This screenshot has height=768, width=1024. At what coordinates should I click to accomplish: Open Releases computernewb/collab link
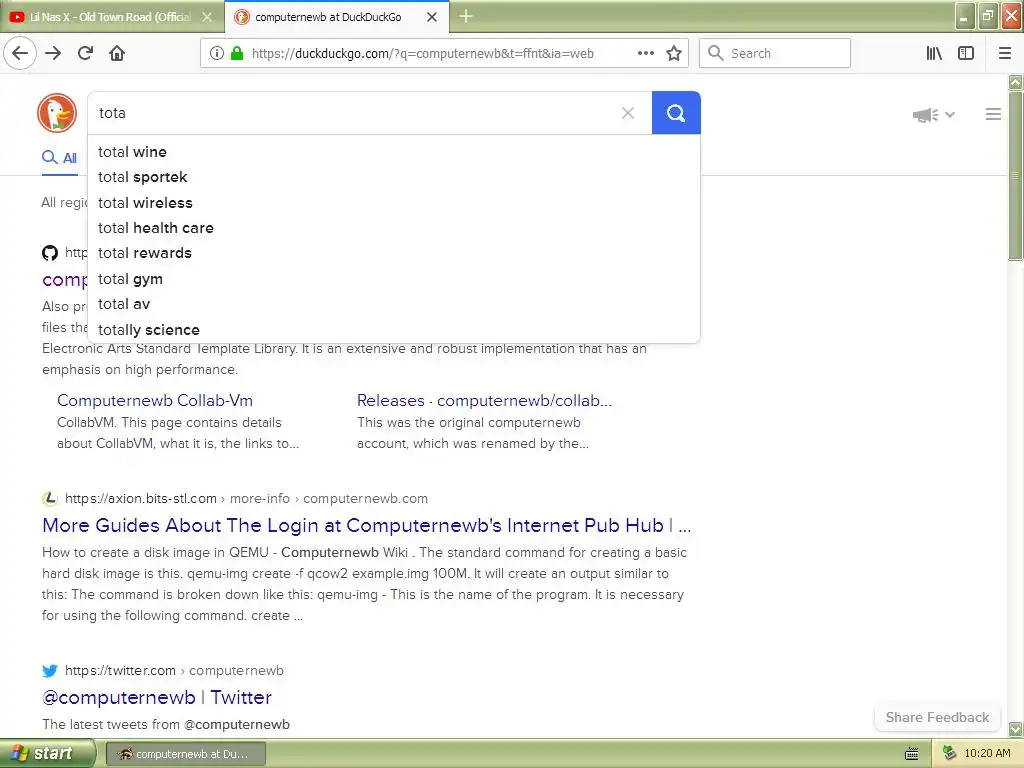pyautogui.click(x=484, y=400)
